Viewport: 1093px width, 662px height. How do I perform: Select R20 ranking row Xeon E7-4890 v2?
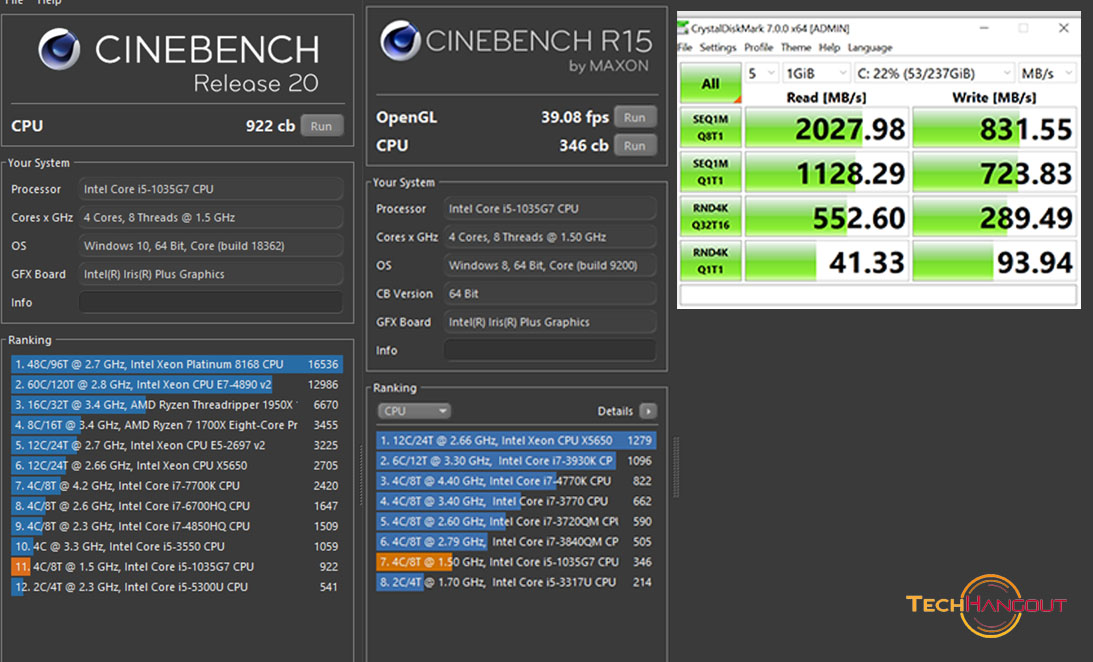click(176, 385)
